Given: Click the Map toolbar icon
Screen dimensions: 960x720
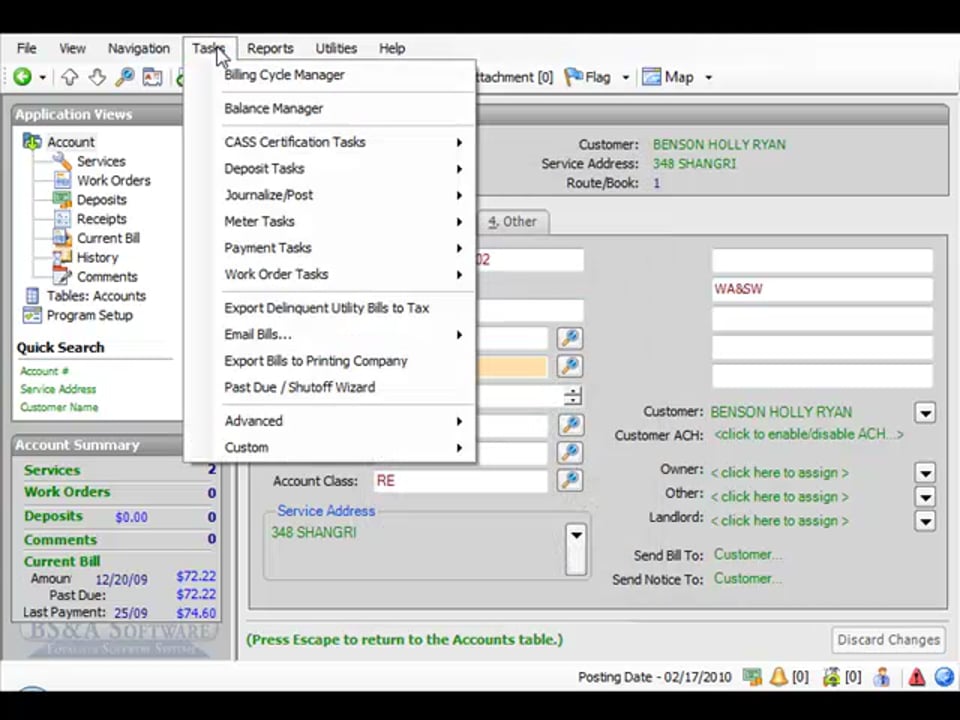Looking at the screenshot, I should 651,77.
